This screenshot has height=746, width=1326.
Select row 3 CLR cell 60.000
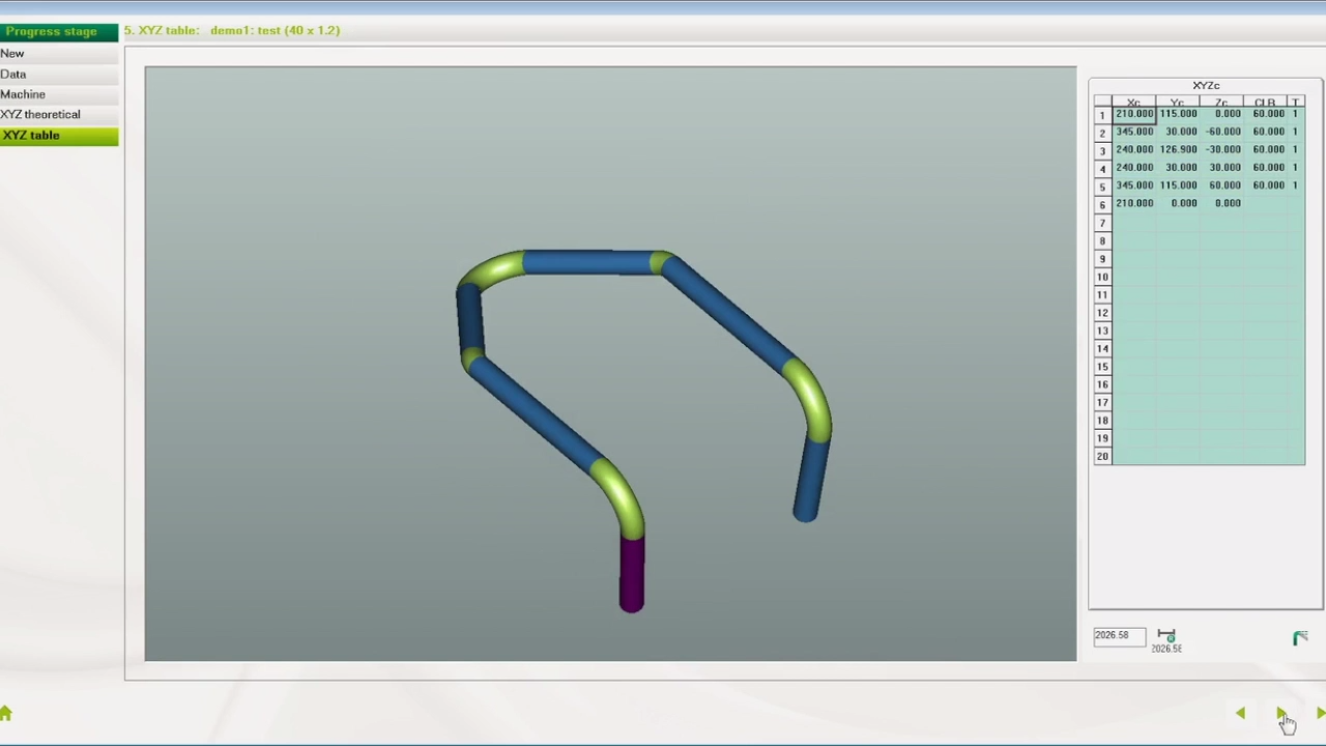1265,150
